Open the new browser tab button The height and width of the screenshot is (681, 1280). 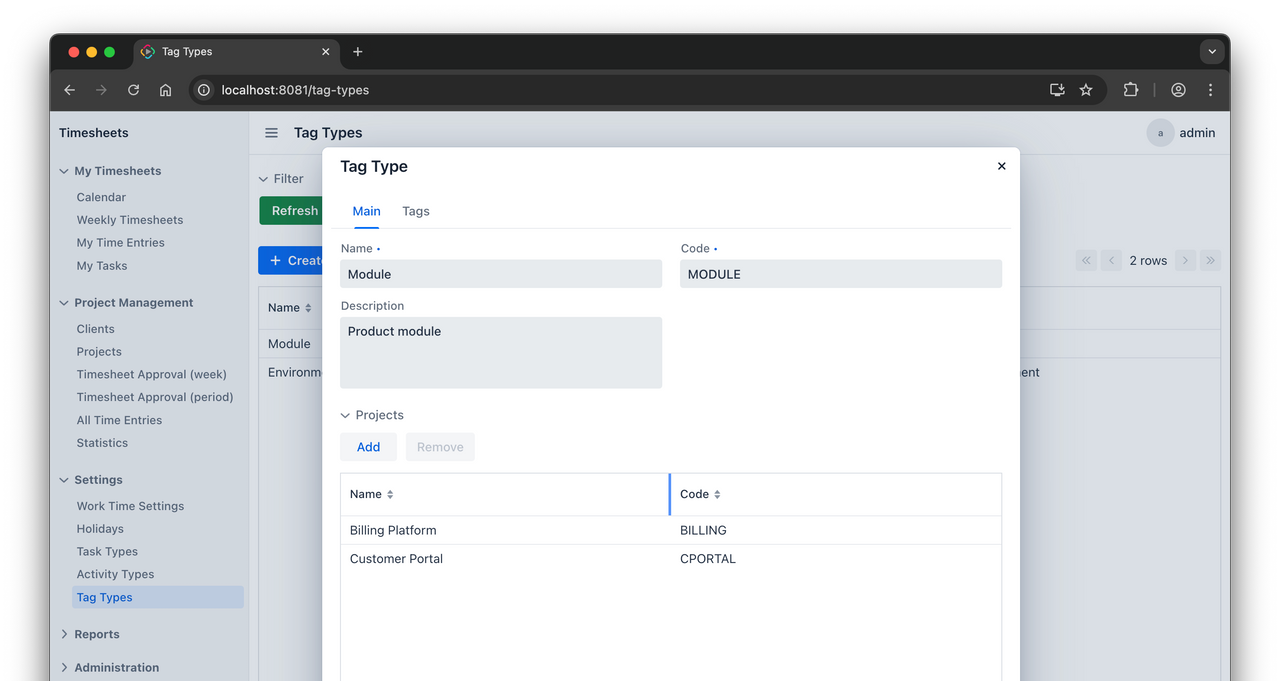358,52
